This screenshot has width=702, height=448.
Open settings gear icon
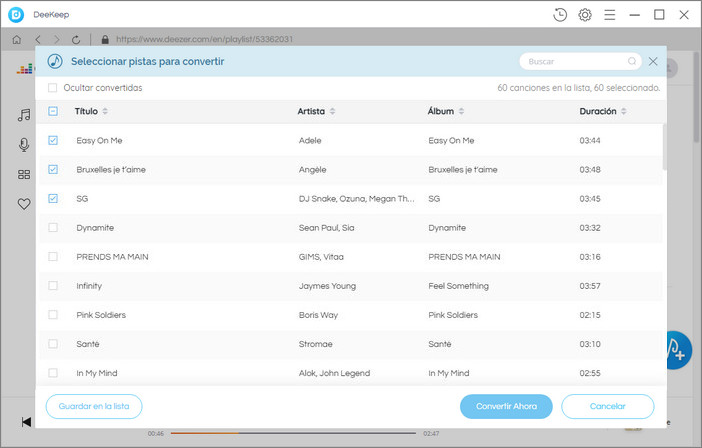click(585, 15)
